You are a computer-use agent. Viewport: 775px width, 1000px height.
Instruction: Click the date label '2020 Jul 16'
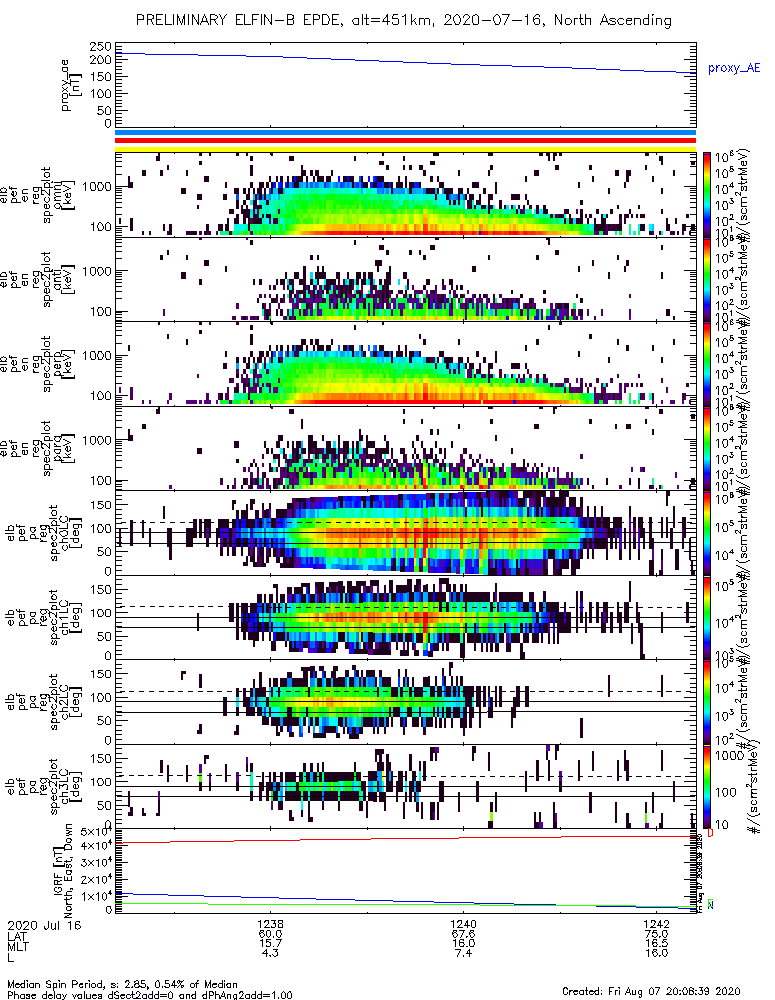coord(45,925)
